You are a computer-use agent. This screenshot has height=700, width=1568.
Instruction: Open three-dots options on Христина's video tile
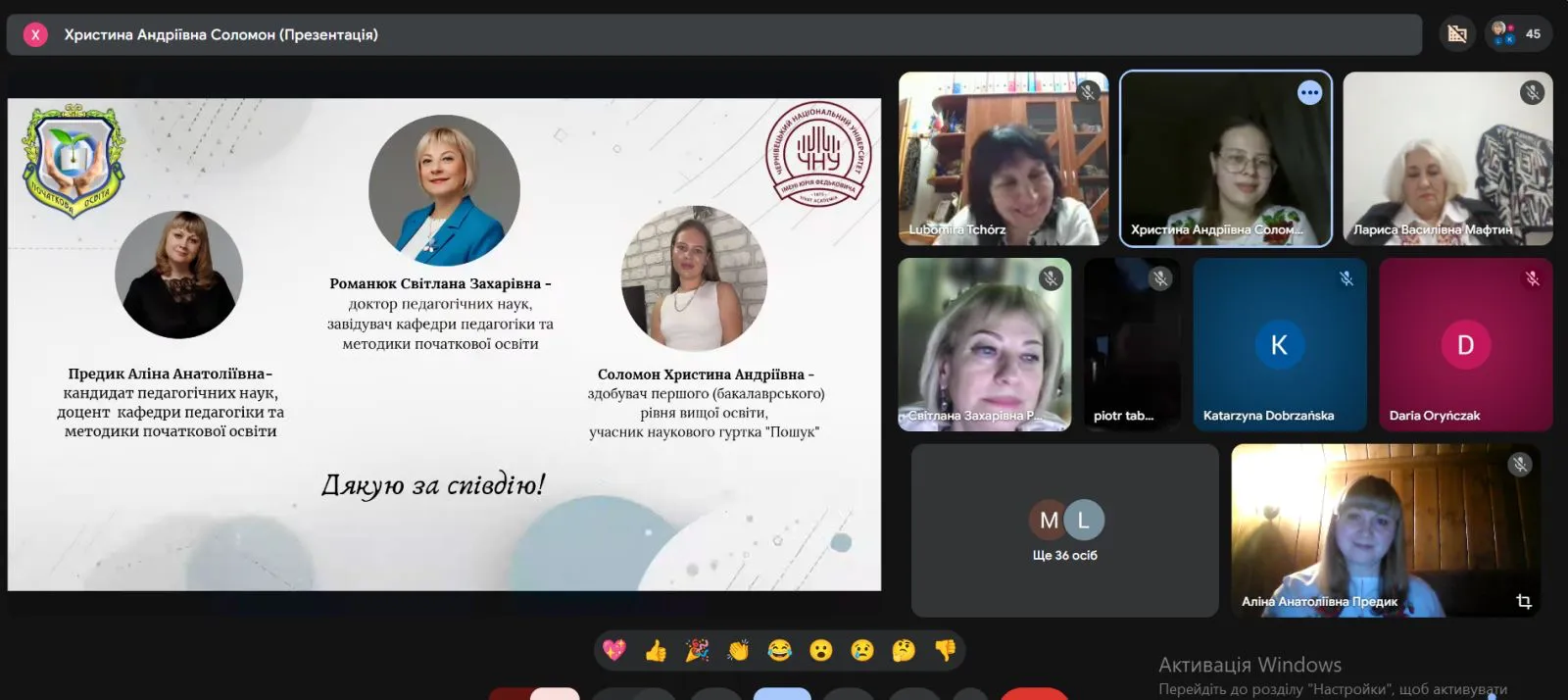1309,93
